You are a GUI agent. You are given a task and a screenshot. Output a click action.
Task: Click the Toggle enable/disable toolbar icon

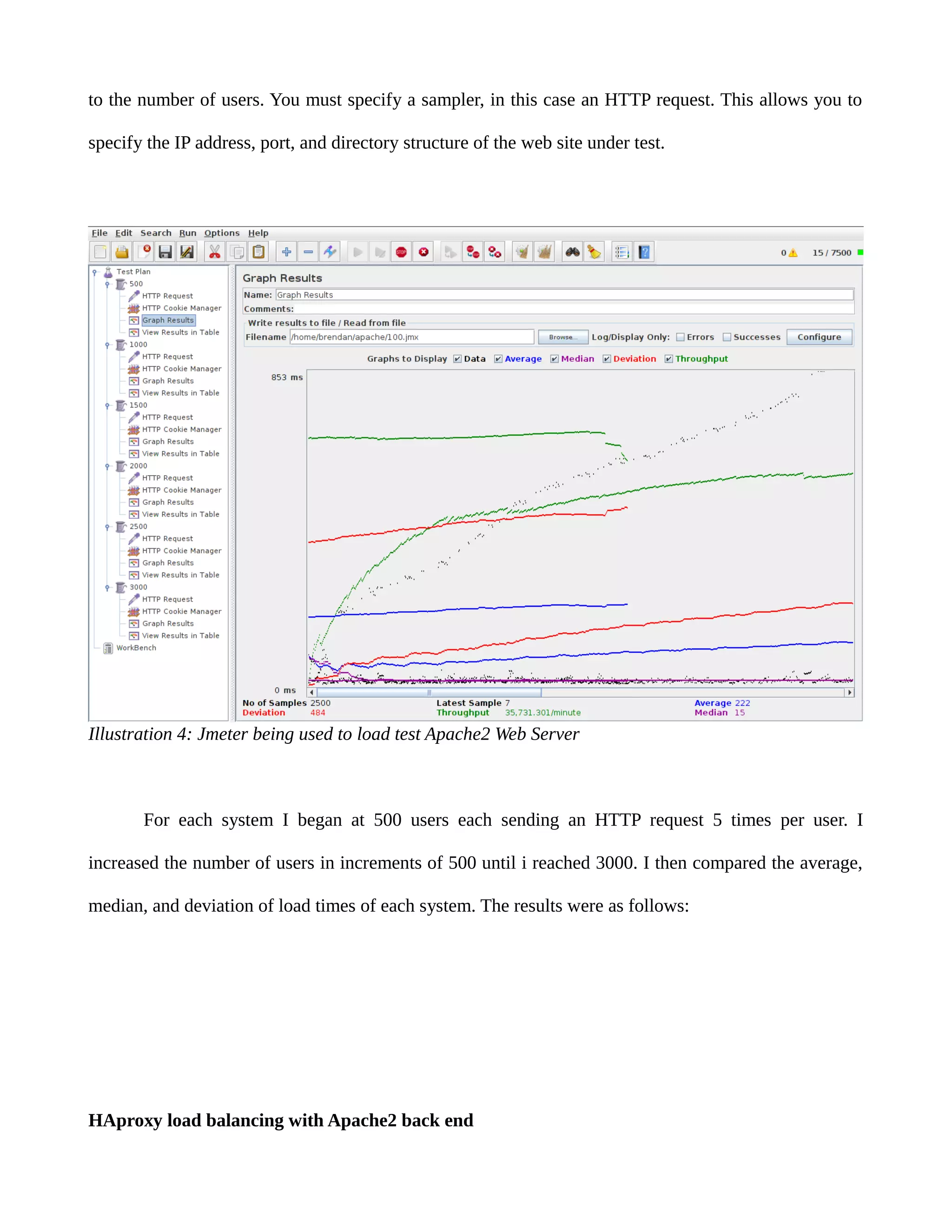tap(330, 252)
